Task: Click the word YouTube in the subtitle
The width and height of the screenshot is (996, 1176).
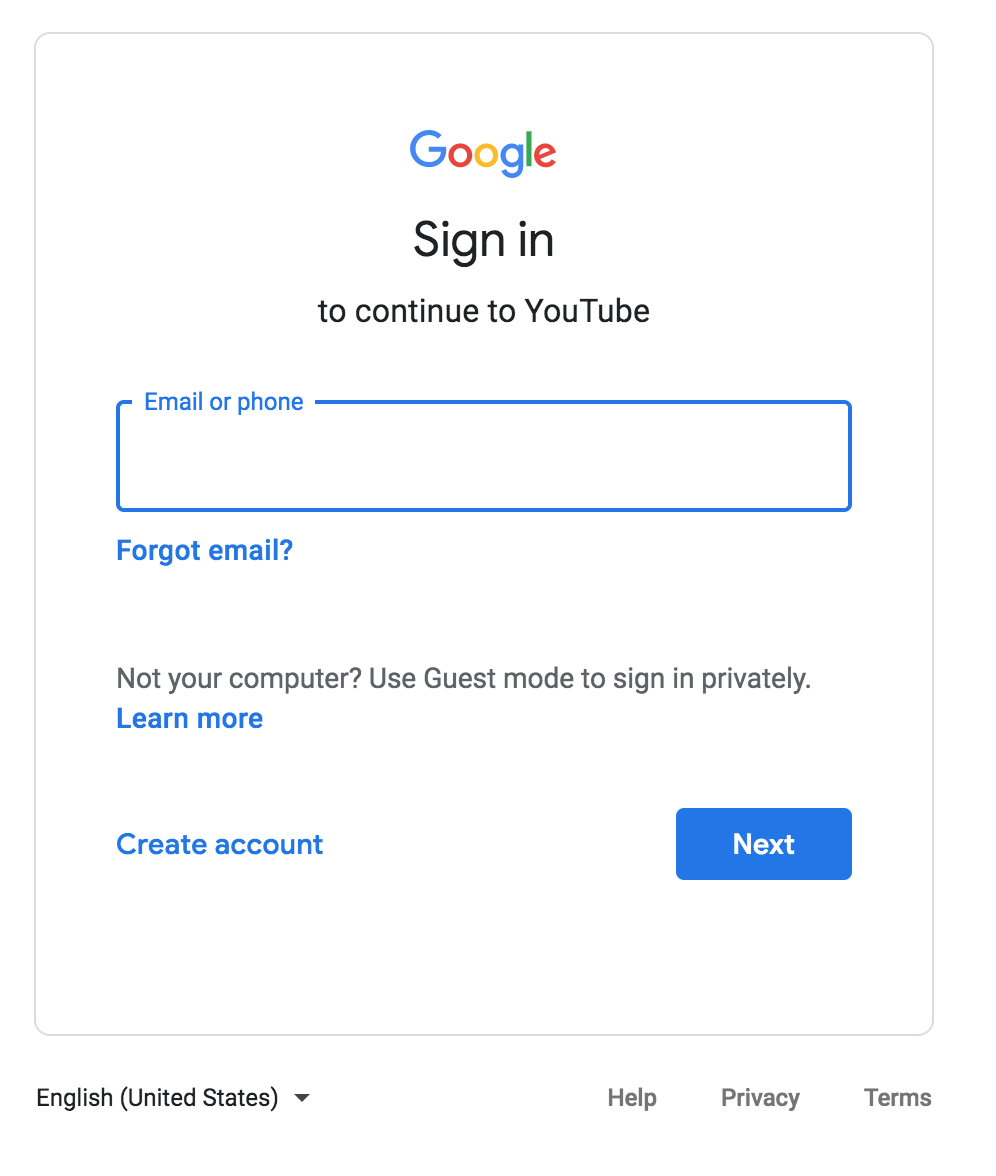Action: point(587,311)
